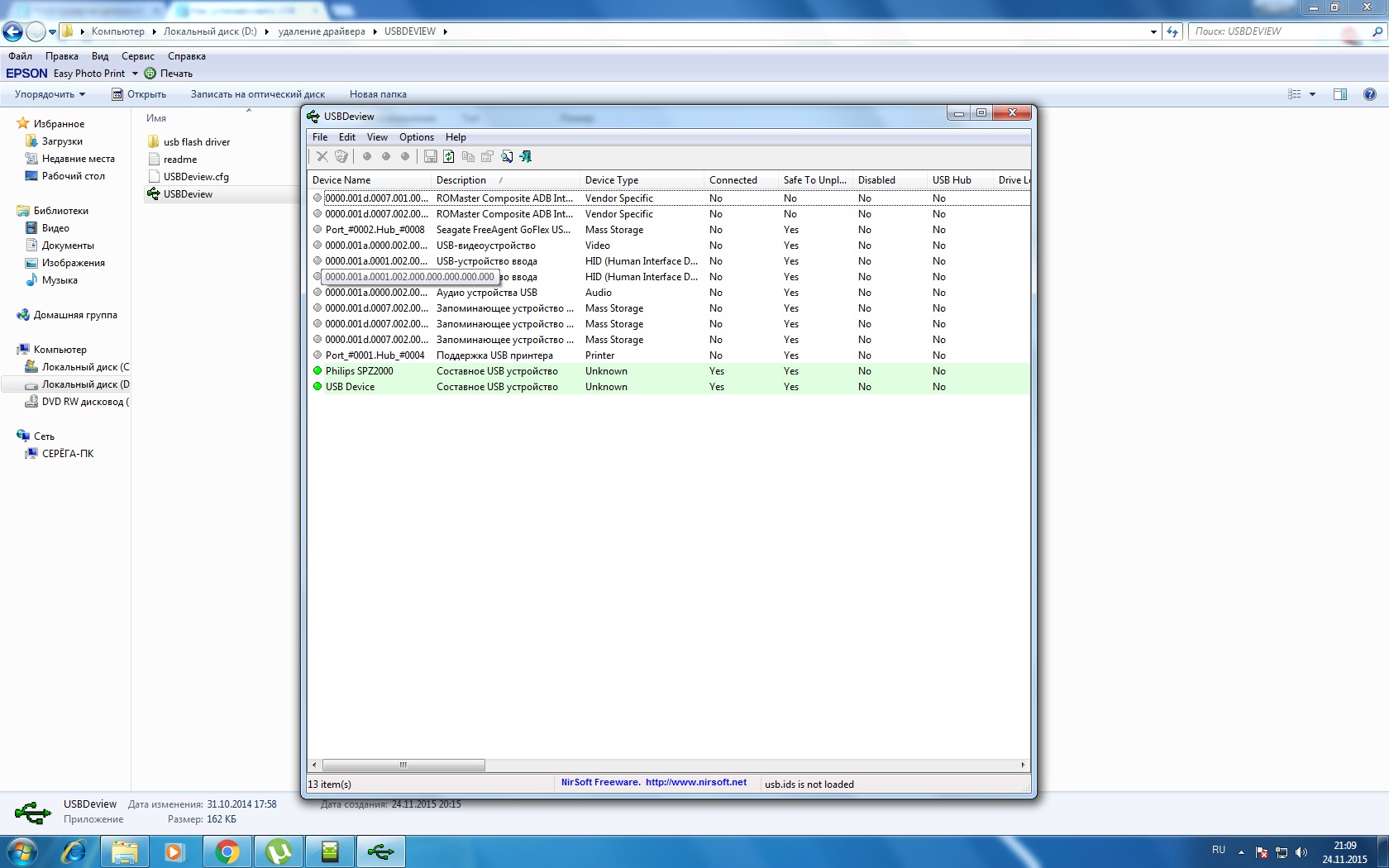Open the Упорядочить dropdown
The image size is (1389, 868).
coord(50,94)
